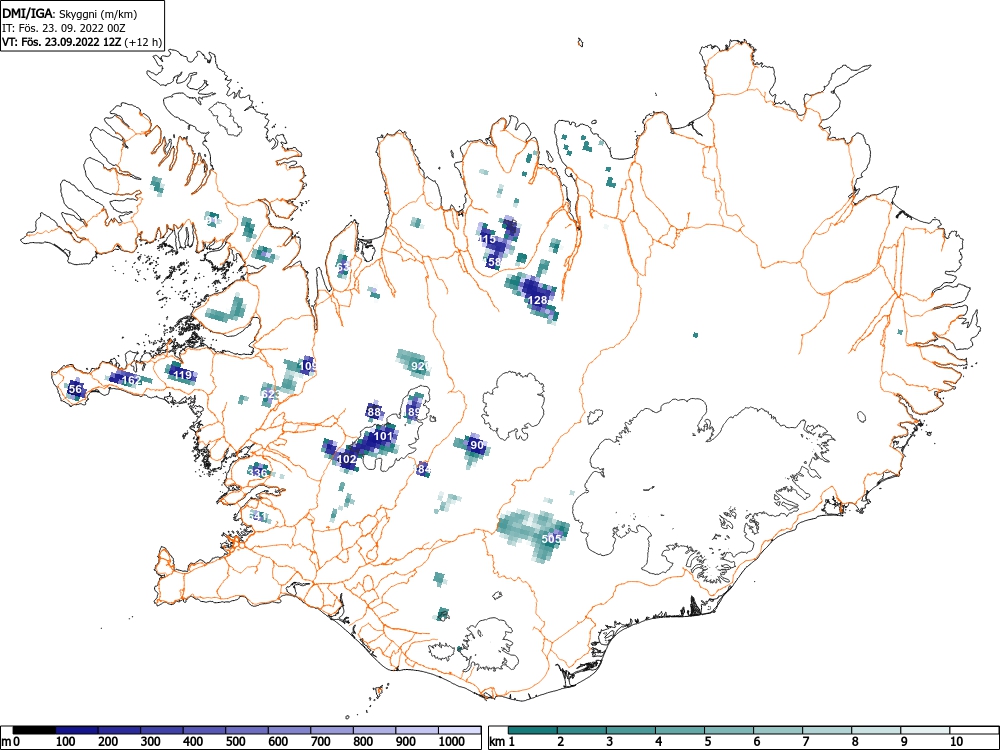Click the '102' visibility value on the map
Viewport: 1000px width, 750px height.
point(346,459)
